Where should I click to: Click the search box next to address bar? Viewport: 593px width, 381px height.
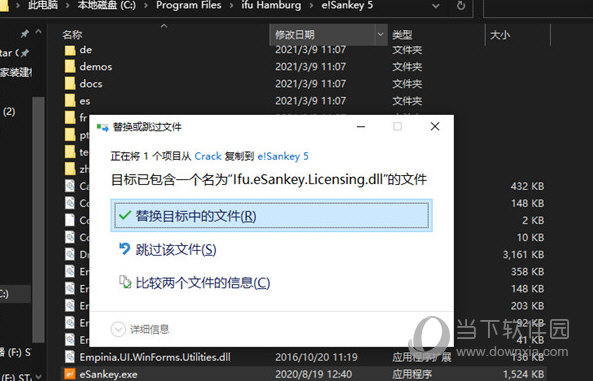(x=538, y=8)
